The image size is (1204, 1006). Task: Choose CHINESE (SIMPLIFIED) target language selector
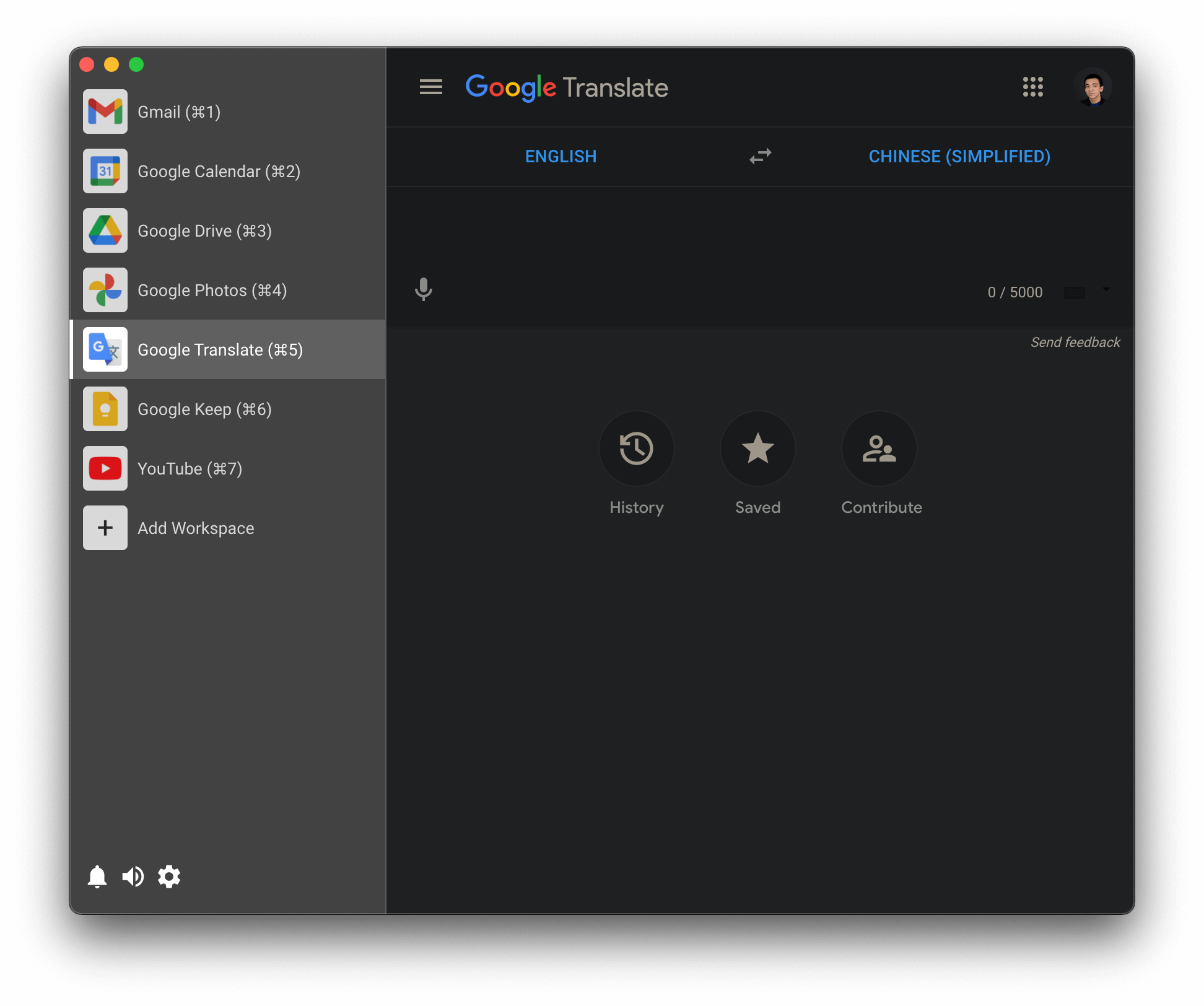959,156
